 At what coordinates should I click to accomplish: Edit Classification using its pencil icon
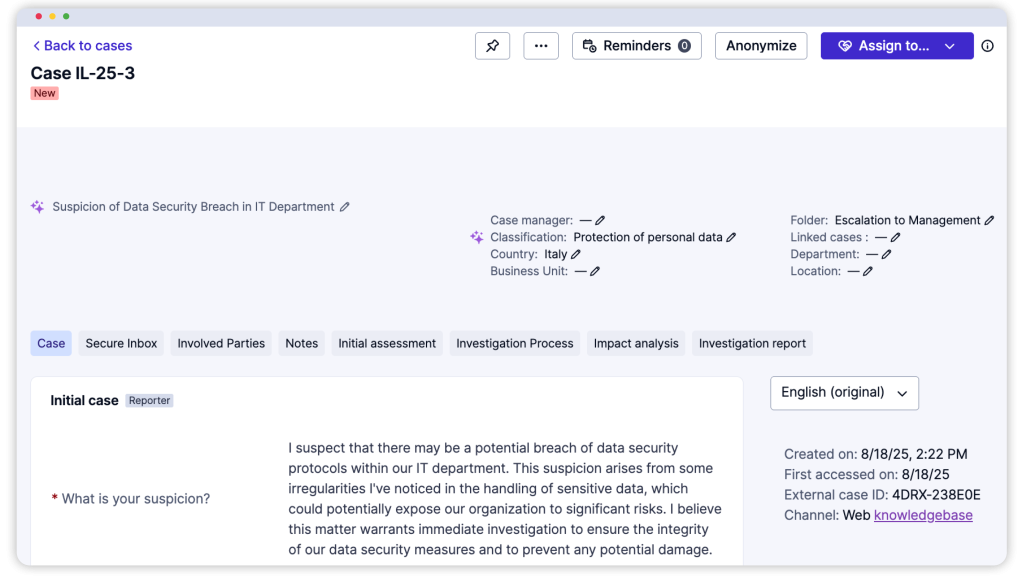pos(731,238)
